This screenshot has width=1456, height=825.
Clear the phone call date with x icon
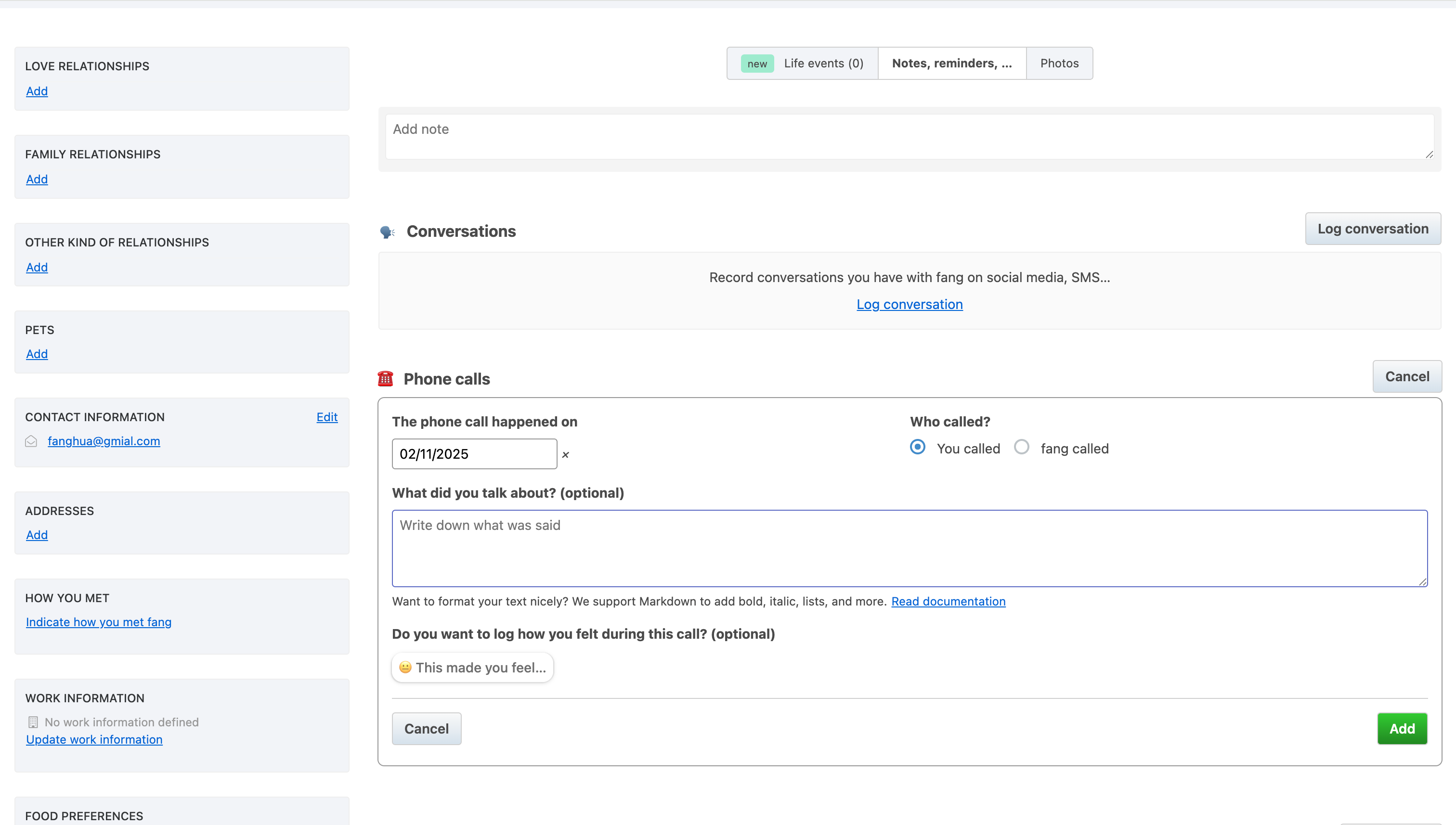pyautogui.click(x=565, y=454)
